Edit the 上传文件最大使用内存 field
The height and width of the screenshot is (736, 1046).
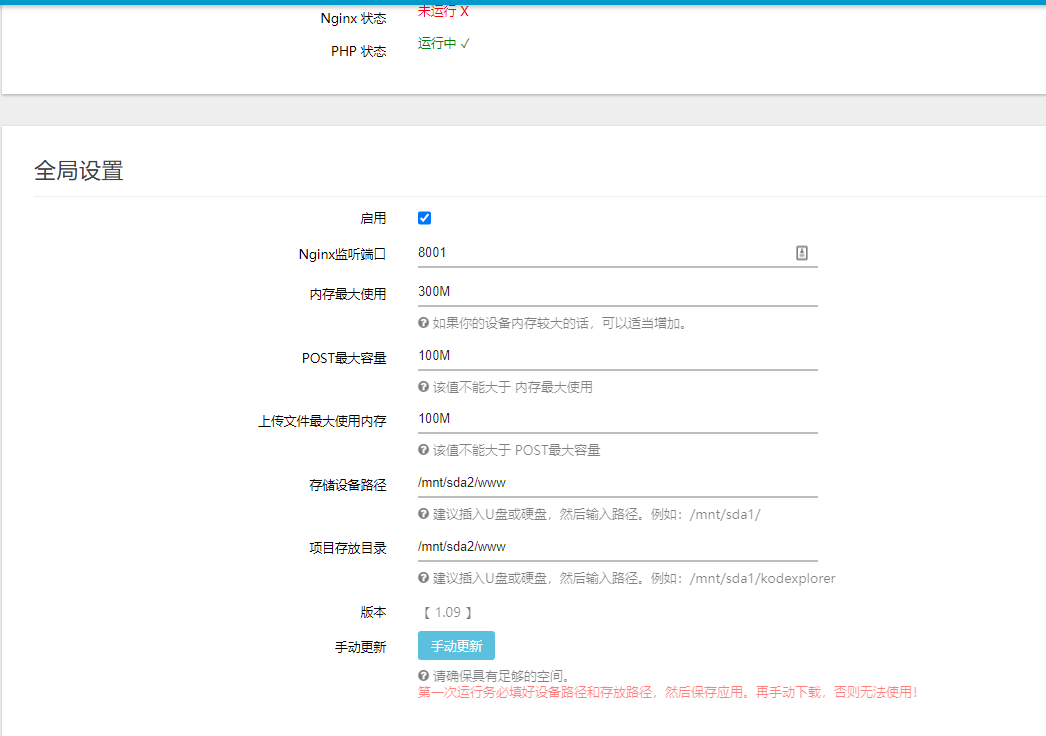(617, 418)
